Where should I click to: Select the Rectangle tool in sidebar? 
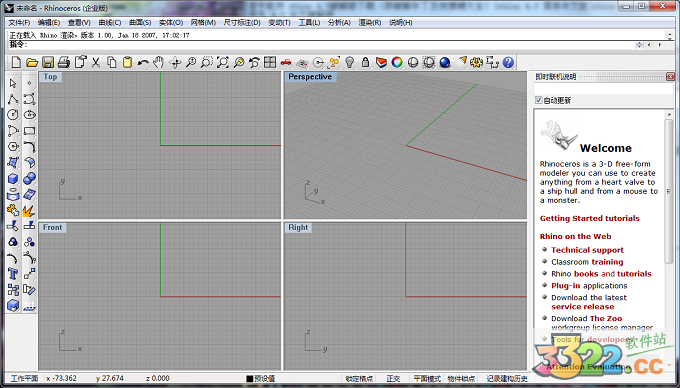tap(29, 130)
